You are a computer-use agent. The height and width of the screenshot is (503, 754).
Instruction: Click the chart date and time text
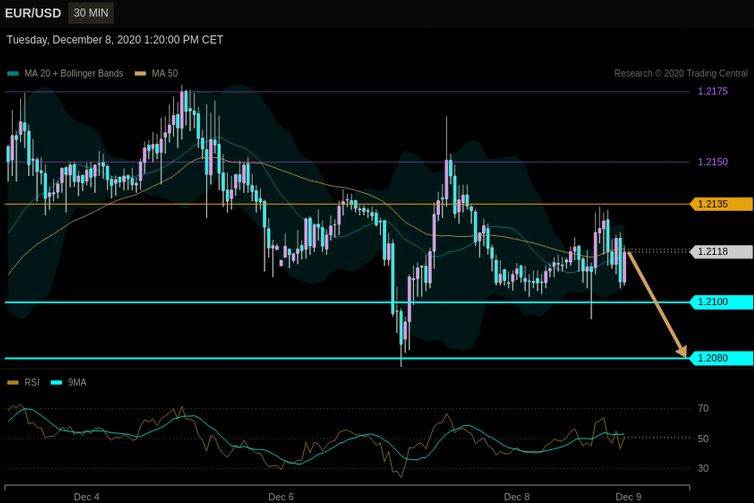(115, 40)
